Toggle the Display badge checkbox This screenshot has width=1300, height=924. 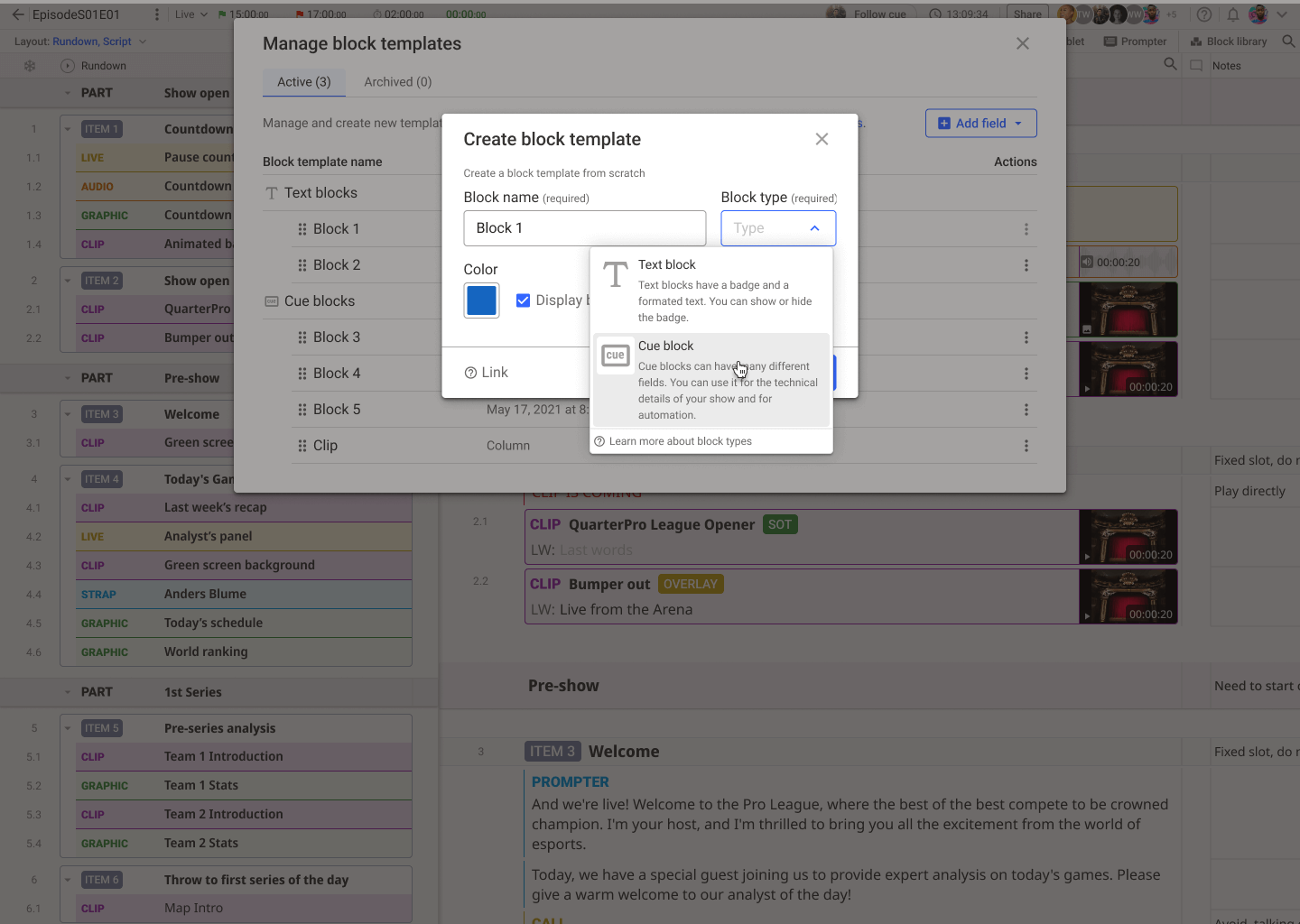(523, 300)
